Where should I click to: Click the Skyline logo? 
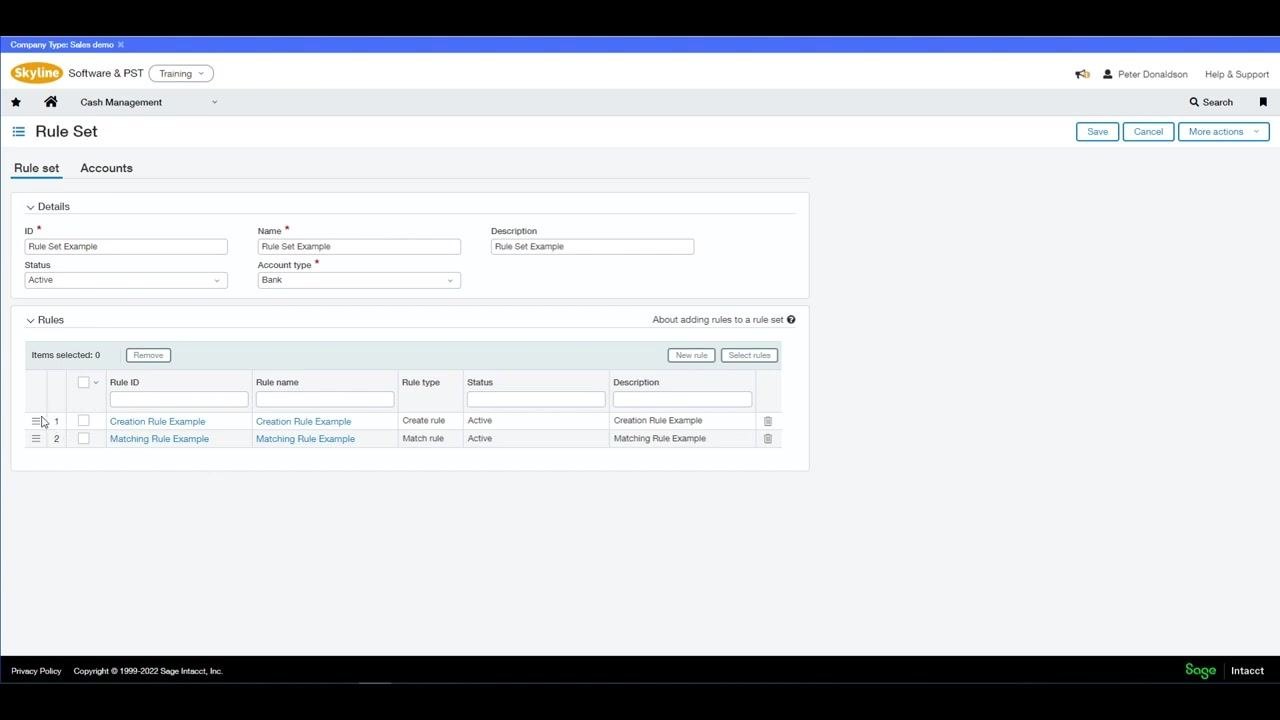37,73
